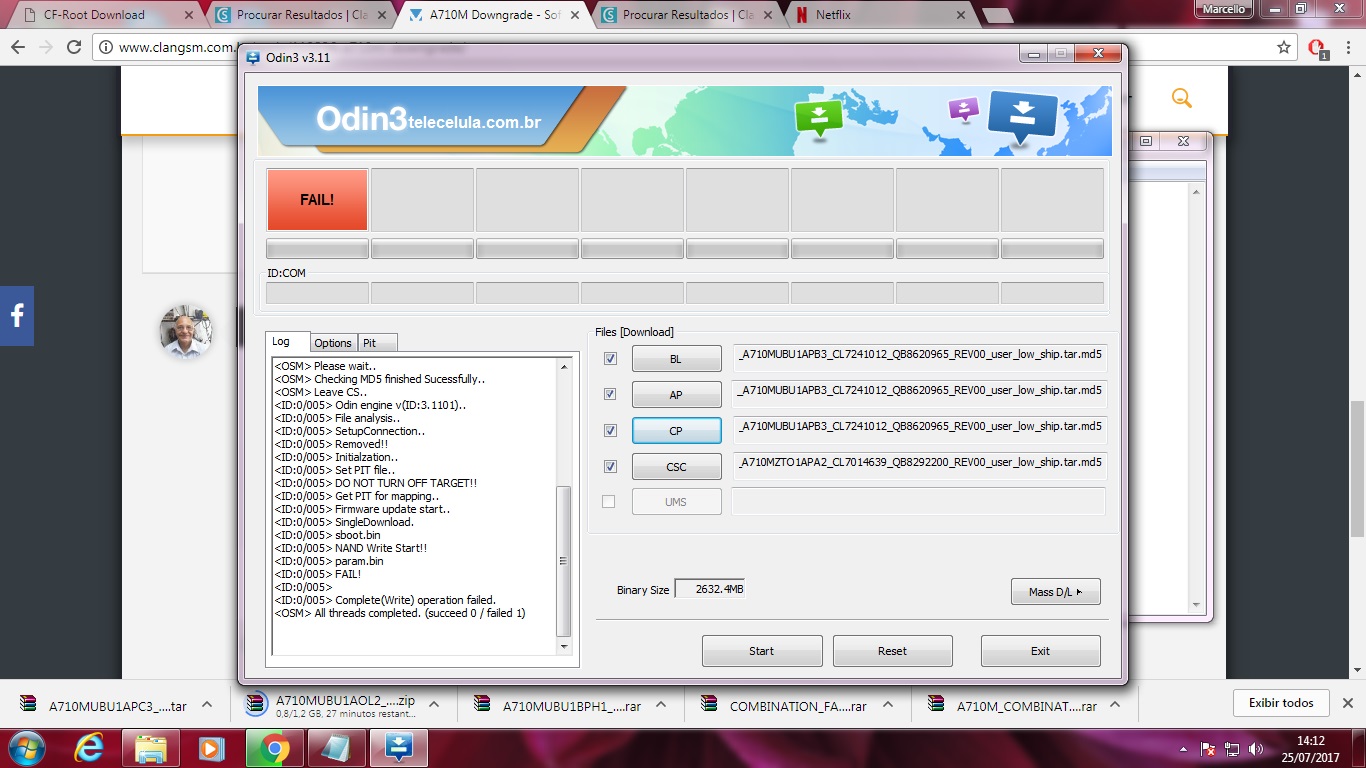Switch to Odin3 on the taskbar
Screen dimensions: 1366x768
[x=399, y=748]
